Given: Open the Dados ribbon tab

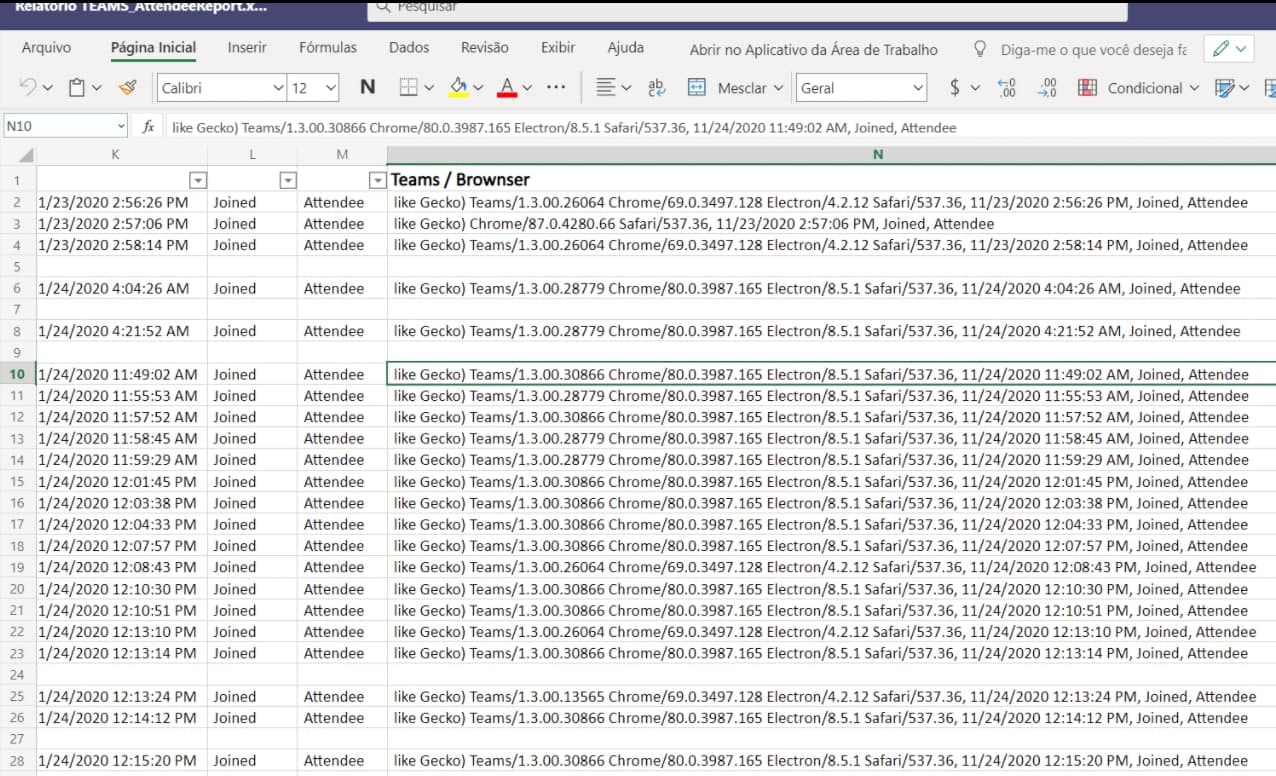Looking at the screenshot, I should [x=409, y=47].
